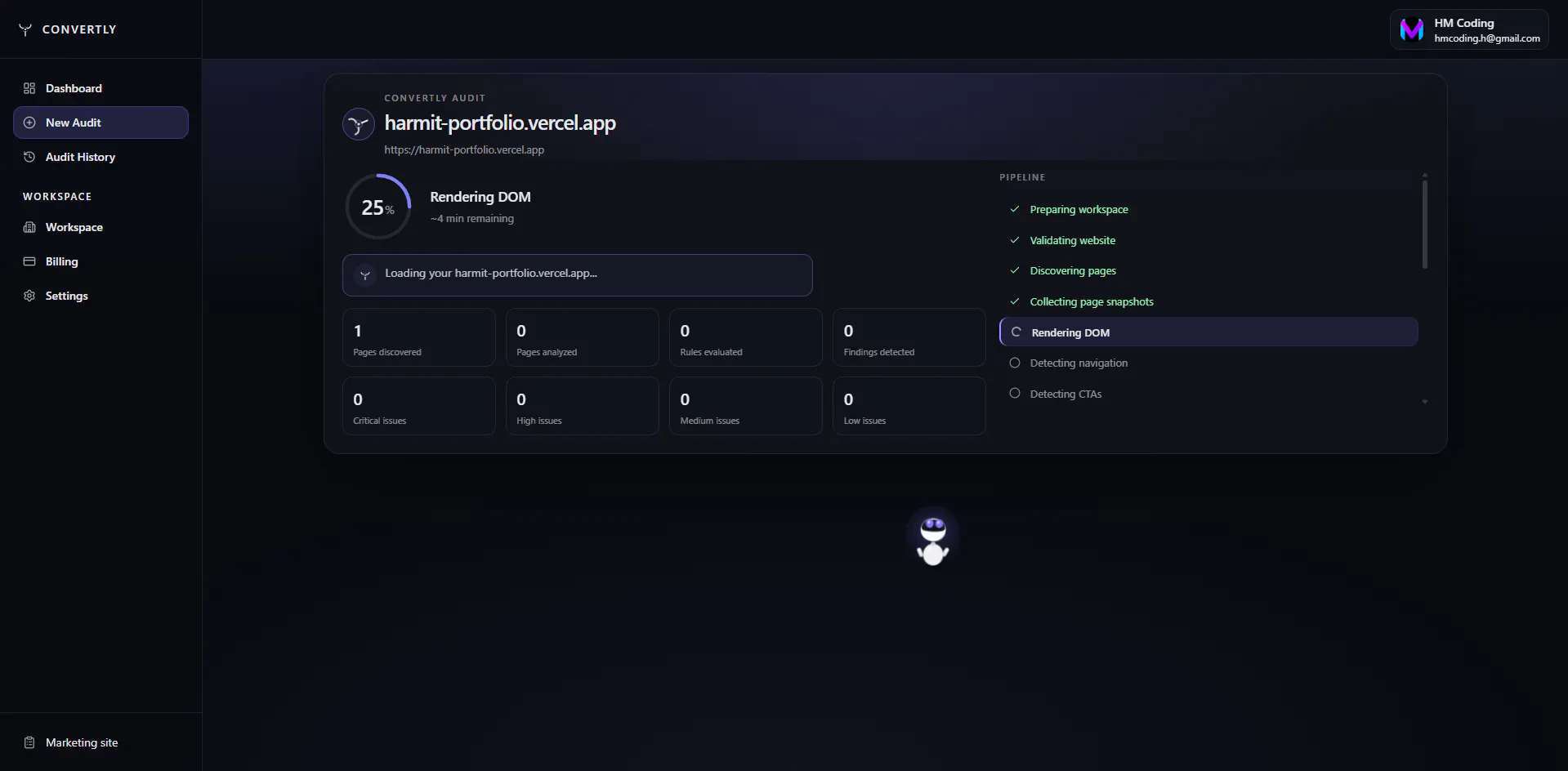Select the Rendering DOM pipeline step

pyautogui.click(x=1208, y=332)
